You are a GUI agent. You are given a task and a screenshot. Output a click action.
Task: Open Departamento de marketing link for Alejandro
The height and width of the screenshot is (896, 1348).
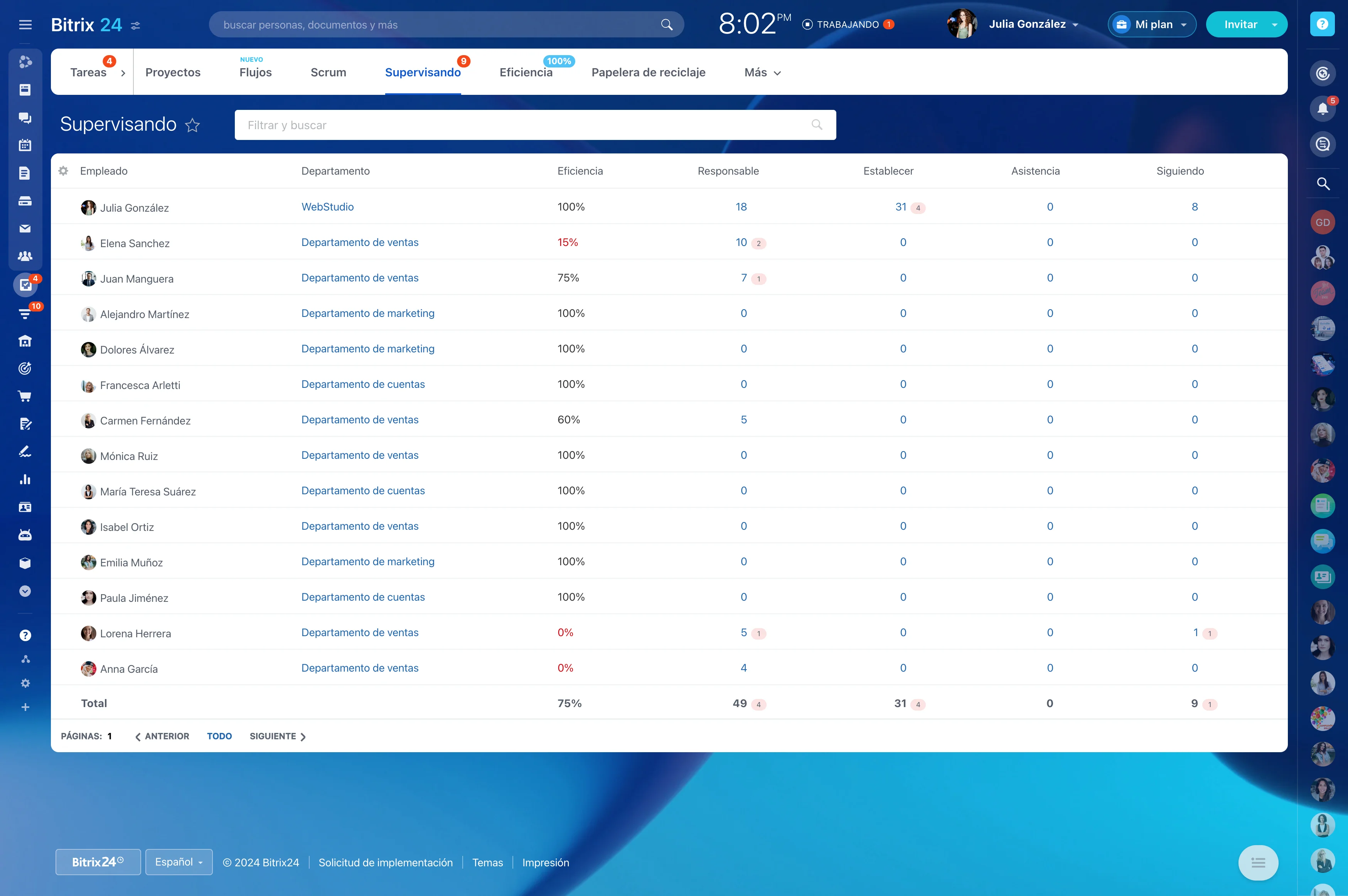[x=367, y=313]
